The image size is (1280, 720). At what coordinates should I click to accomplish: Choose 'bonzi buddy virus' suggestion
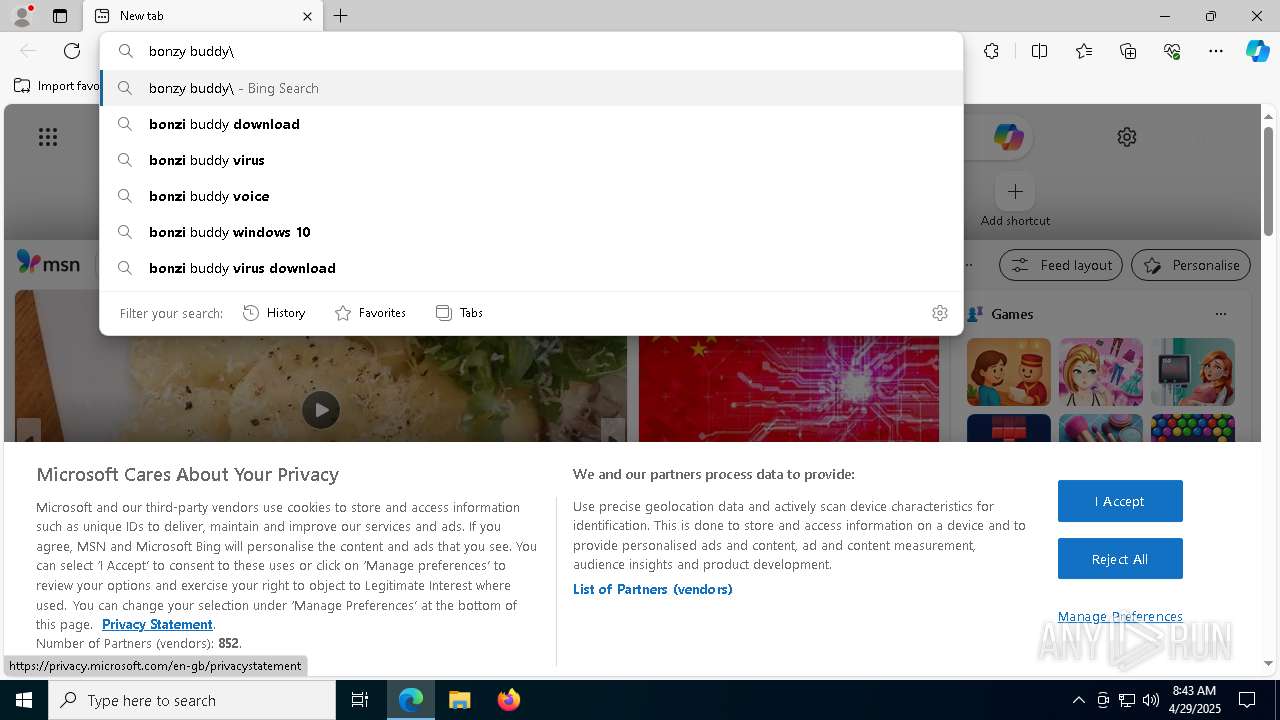click(x=531, y=160)
